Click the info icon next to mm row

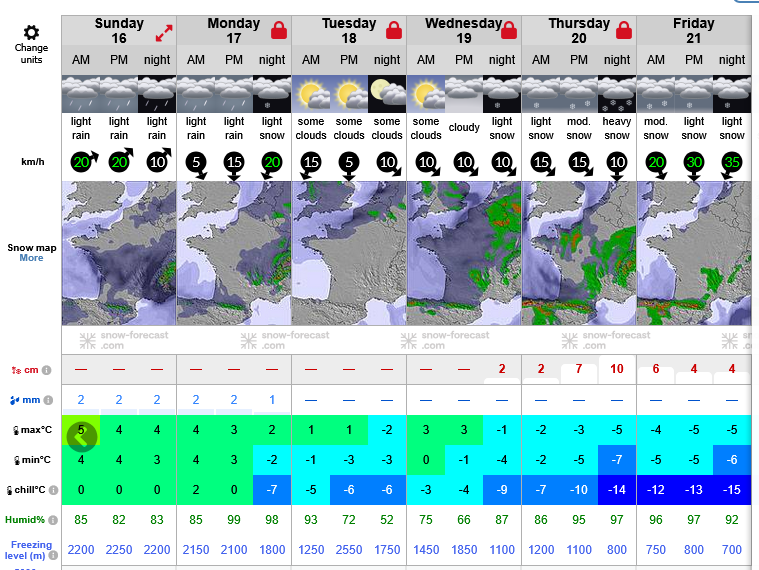(x=48, y=400)
